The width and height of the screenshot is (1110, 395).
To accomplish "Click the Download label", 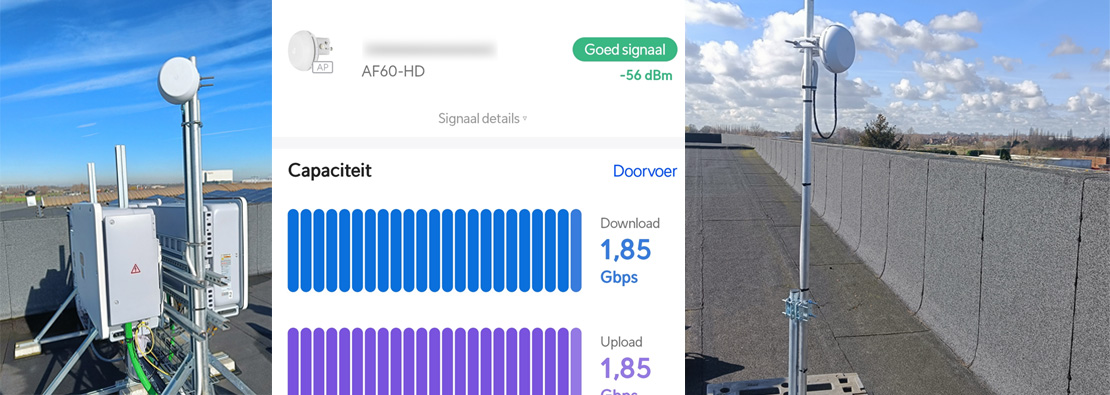I will 629,224.
